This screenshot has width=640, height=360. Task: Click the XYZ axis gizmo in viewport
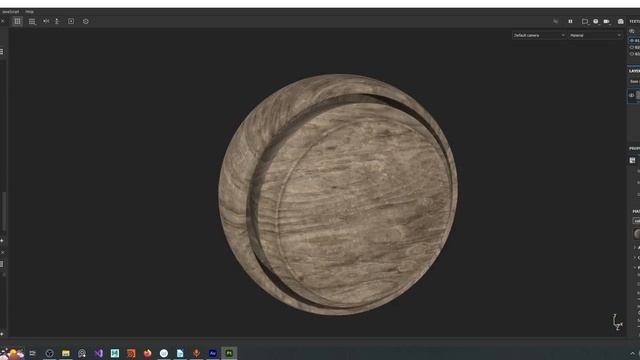point(617,322)
